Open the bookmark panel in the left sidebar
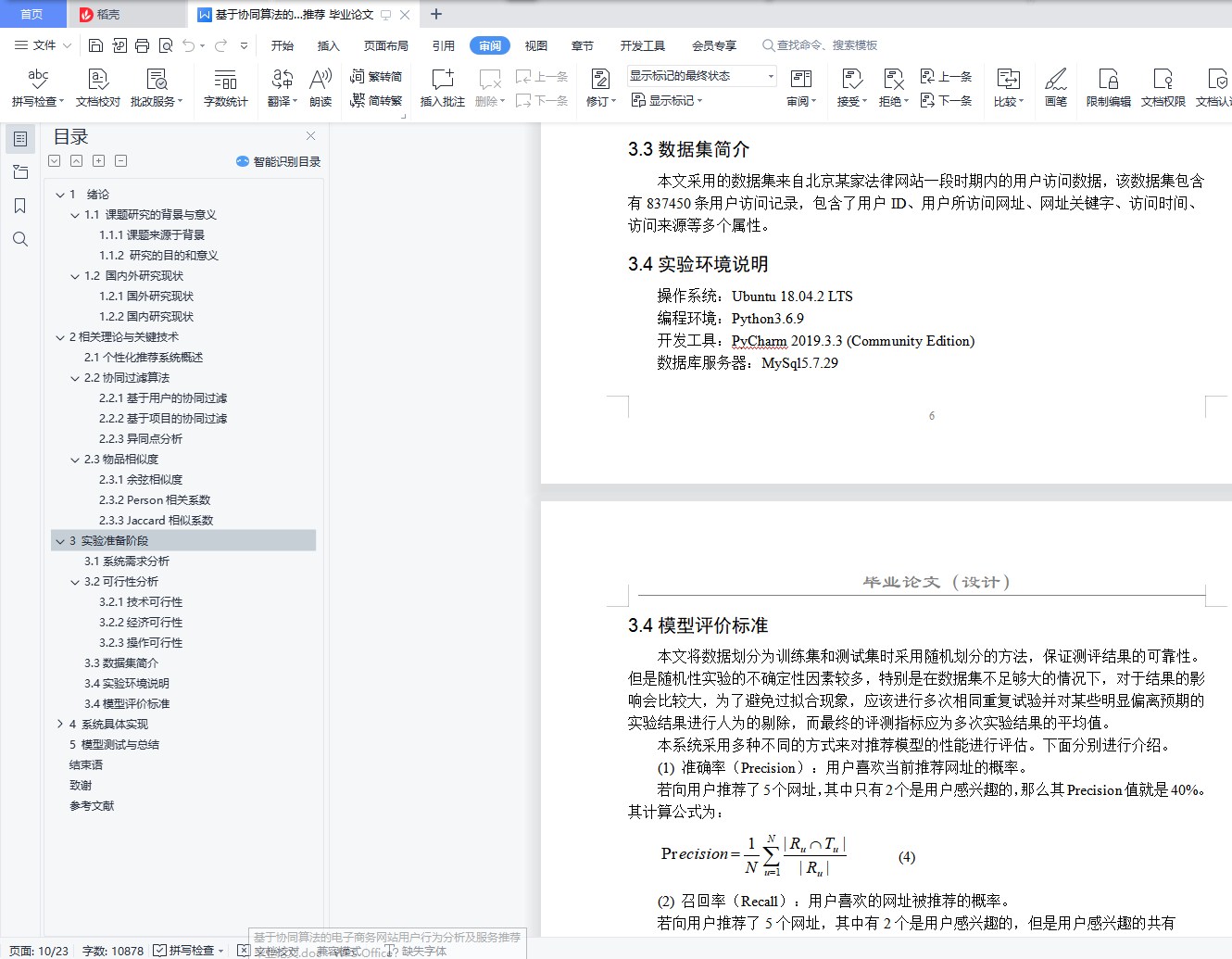This screenshot has width=1232, height=959. click(20, 206)
